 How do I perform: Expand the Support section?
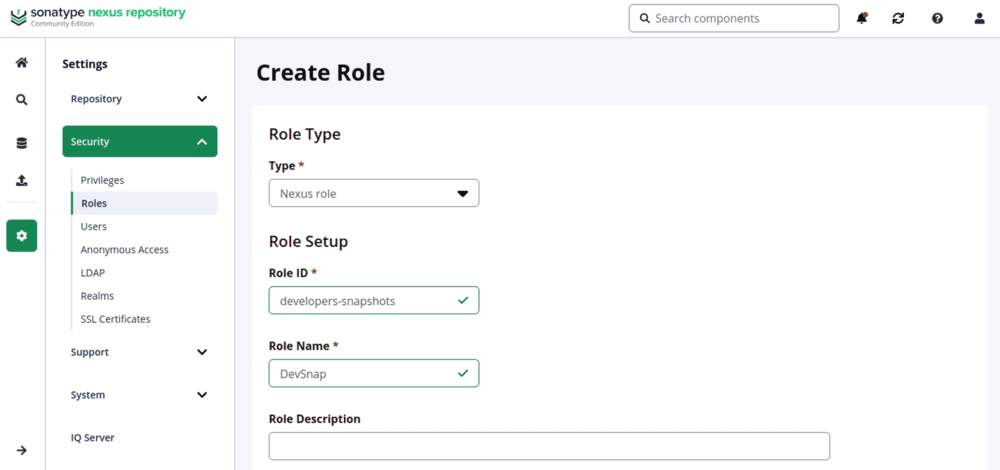[x=140, y=352]
